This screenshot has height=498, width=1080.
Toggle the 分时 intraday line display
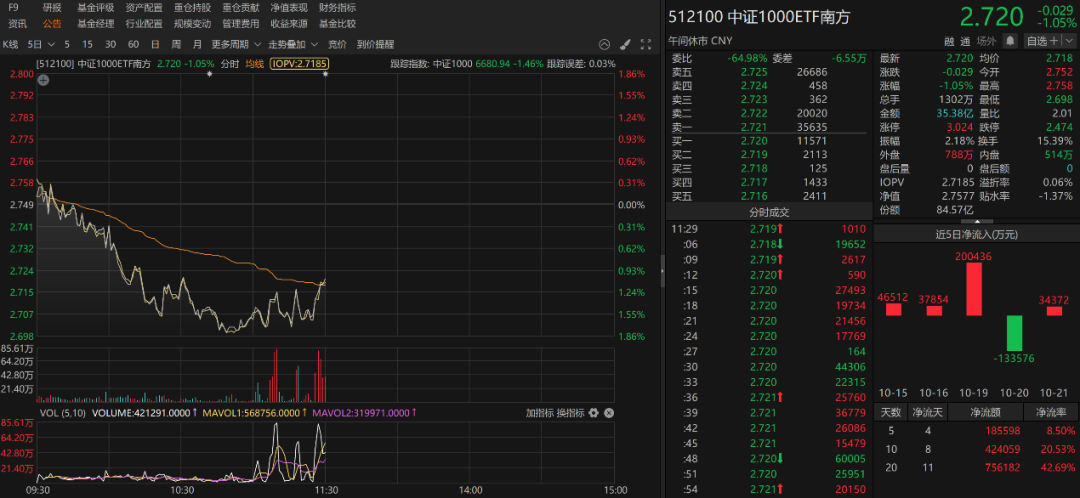tap(229, 64)
